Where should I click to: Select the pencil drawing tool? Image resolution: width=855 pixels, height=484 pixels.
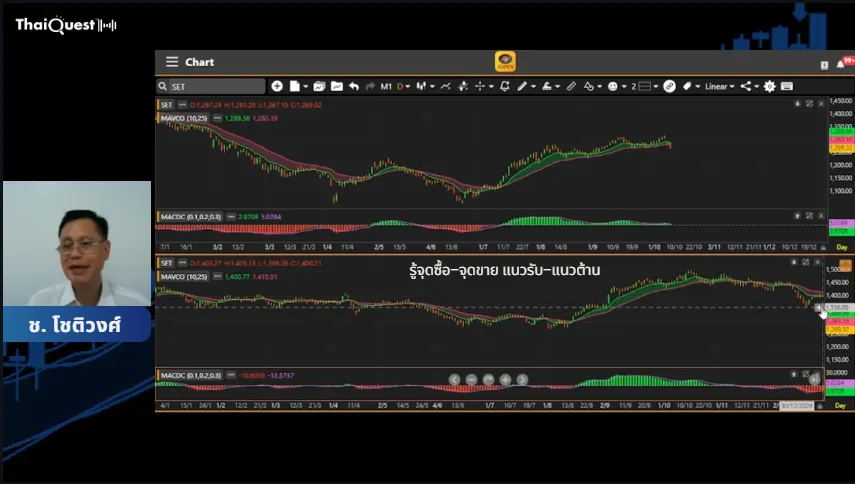click(522, 87)
